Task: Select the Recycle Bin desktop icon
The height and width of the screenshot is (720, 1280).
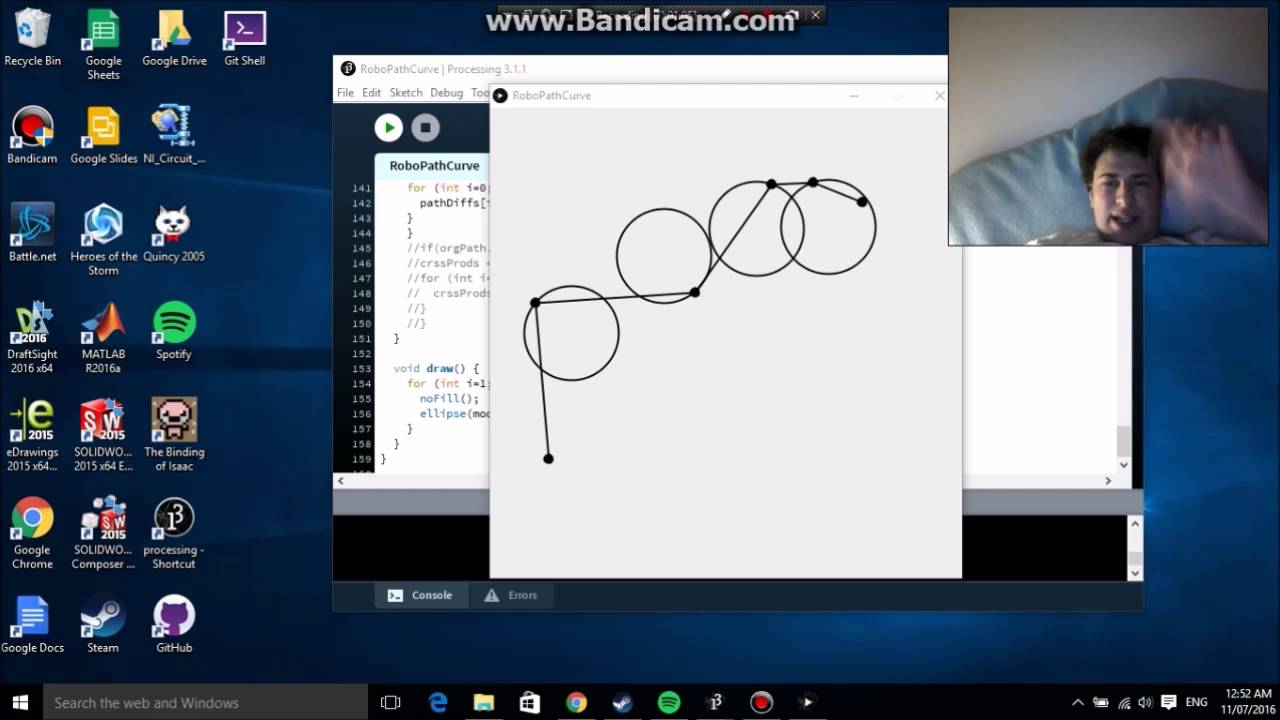Action: (x=32, y=38)
